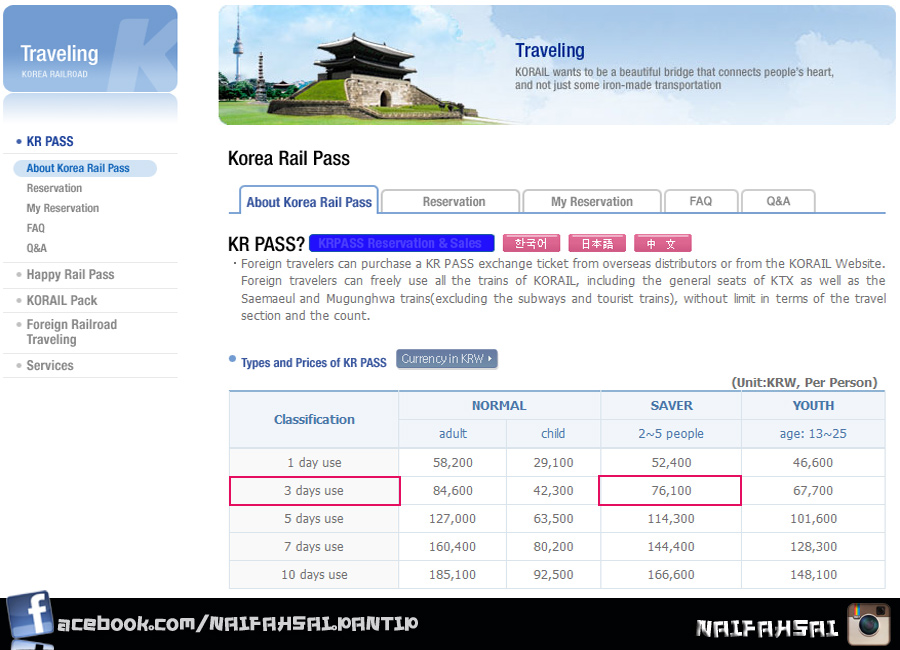Click the SAVER column header
The height and width of the screenshot is (650, 900).
[671, 405]
